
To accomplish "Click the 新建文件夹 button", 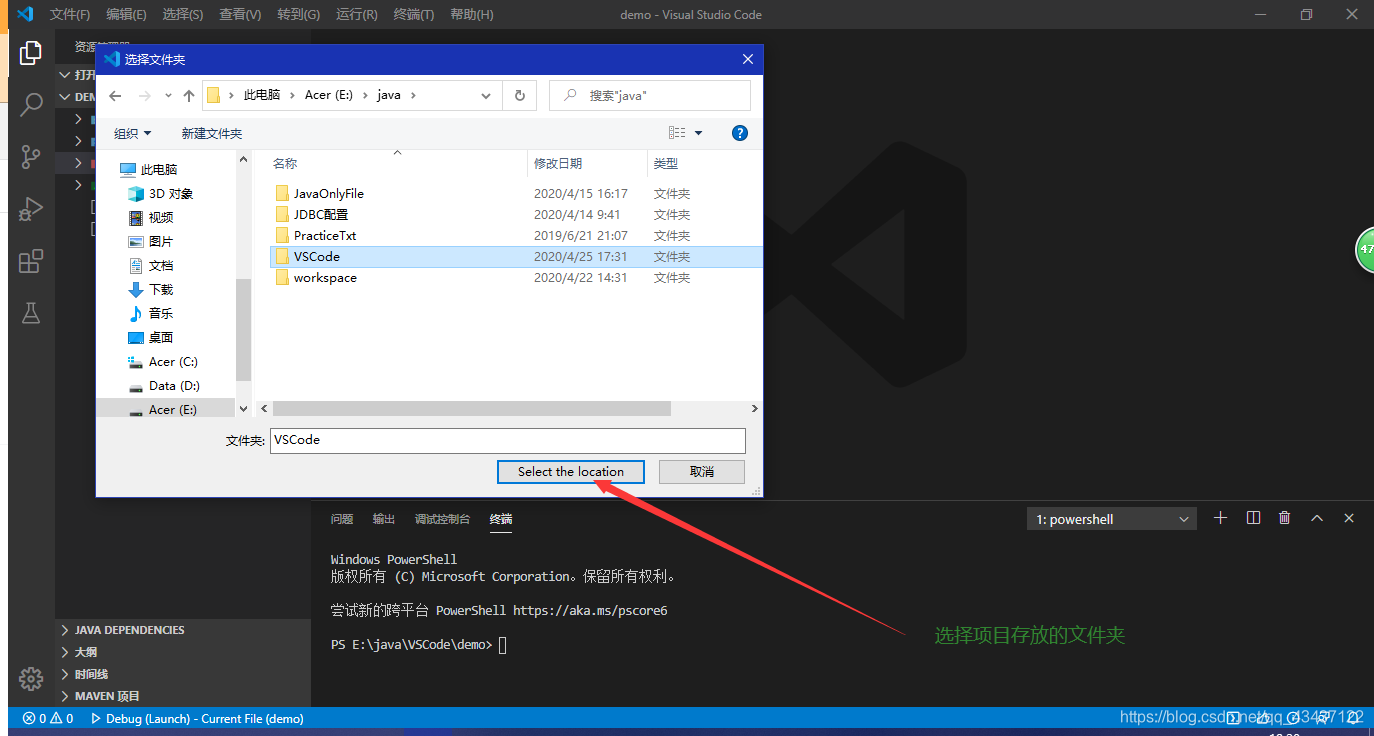I will [211, 133].
